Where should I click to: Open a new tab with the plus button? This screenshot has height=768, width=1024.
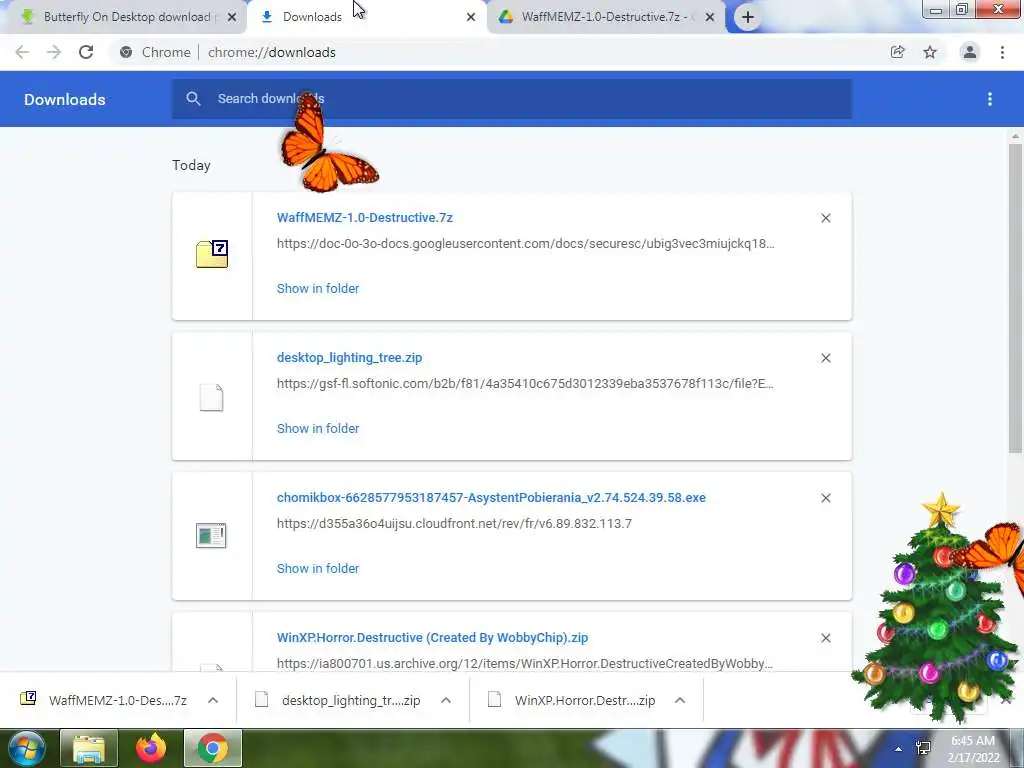tap(748, 17)
